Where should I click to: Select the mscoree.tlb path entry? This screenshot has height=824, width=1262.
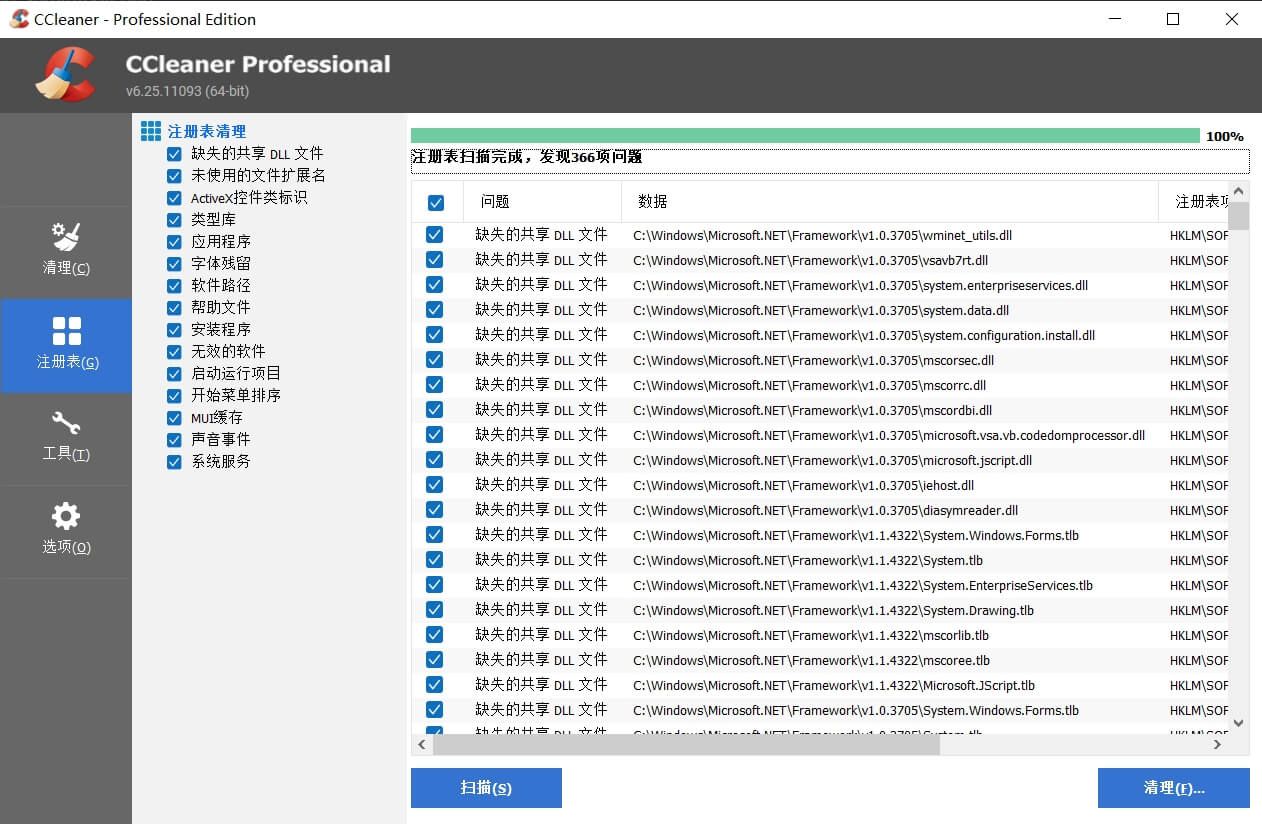811,661
